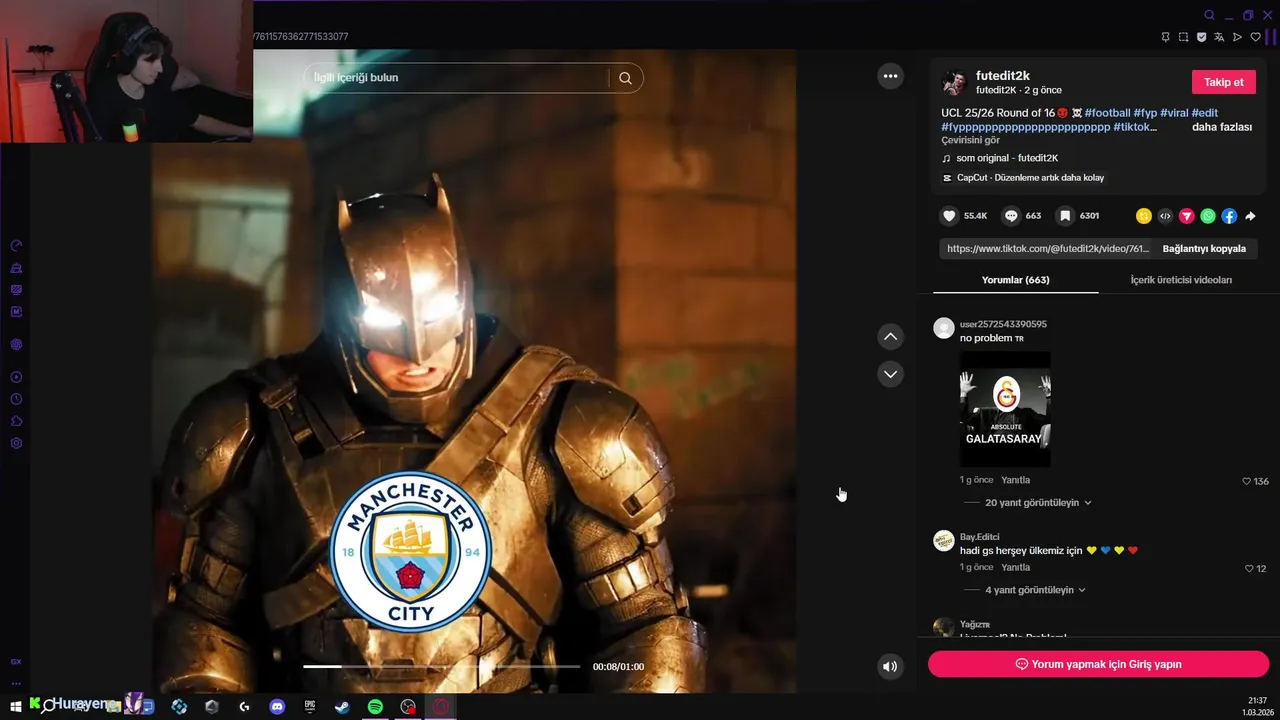Open Spotify from the taskbar
This screenshot has height=720, width=1280.
[375, 706]
